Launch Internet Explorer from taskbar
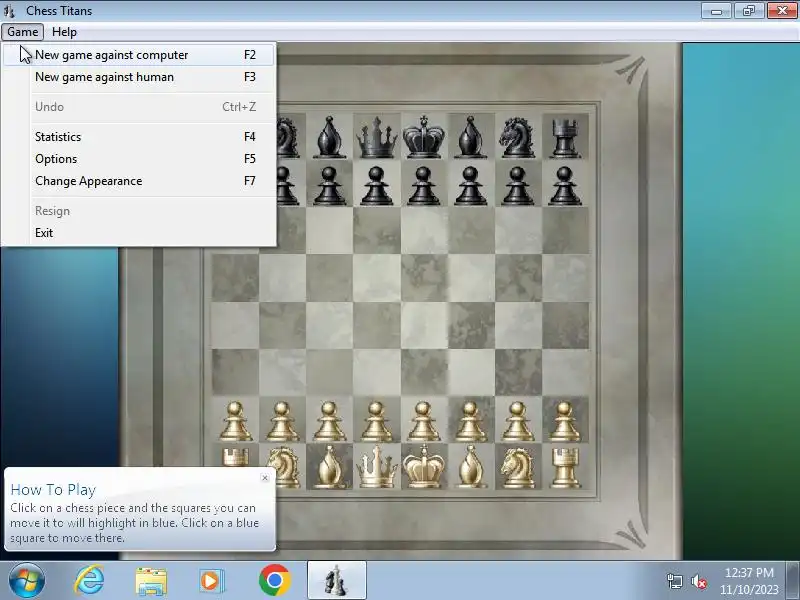 pyautogui.click(x=90, y=581)
